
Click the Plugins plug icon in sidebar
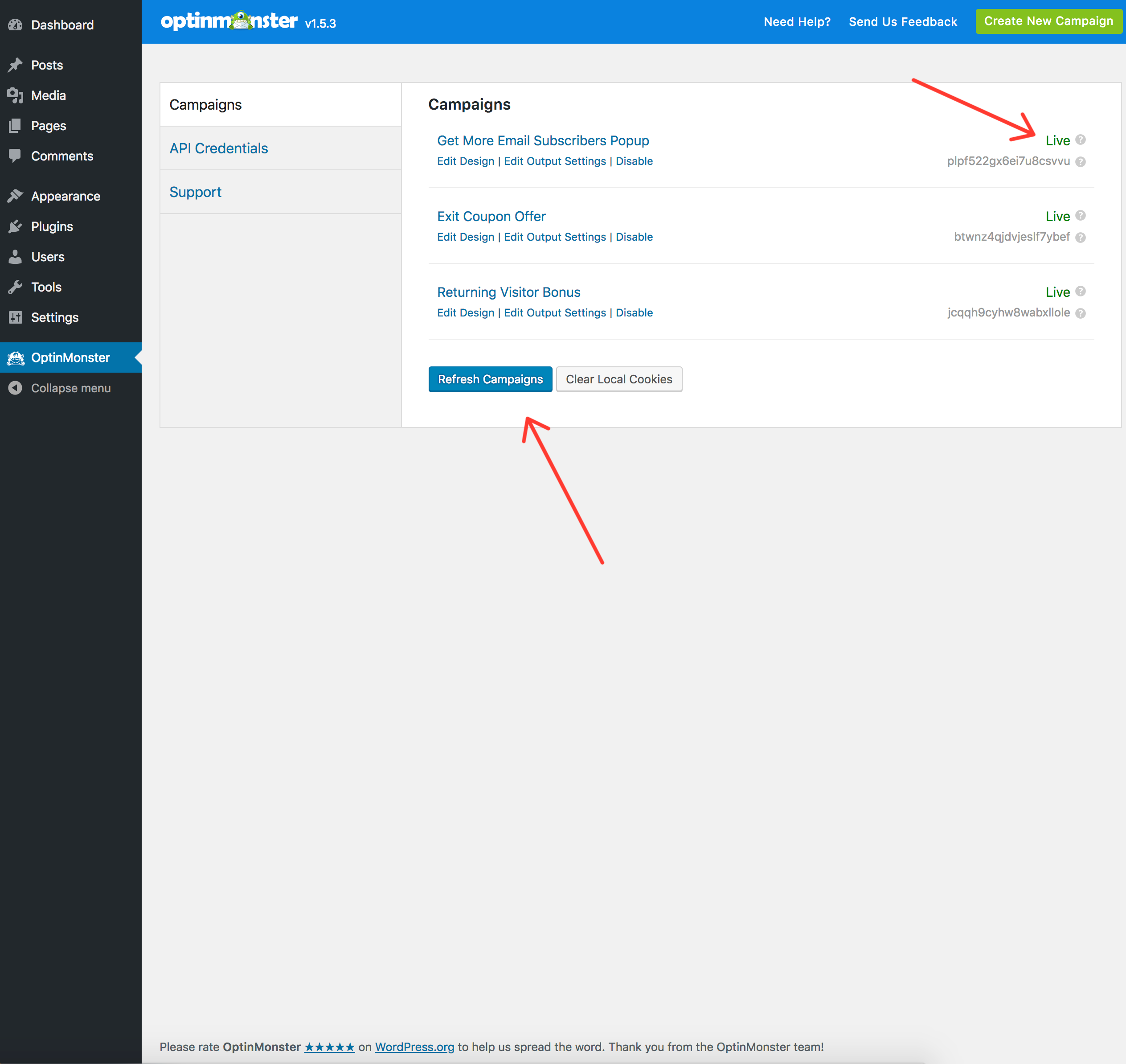point(15,226)
